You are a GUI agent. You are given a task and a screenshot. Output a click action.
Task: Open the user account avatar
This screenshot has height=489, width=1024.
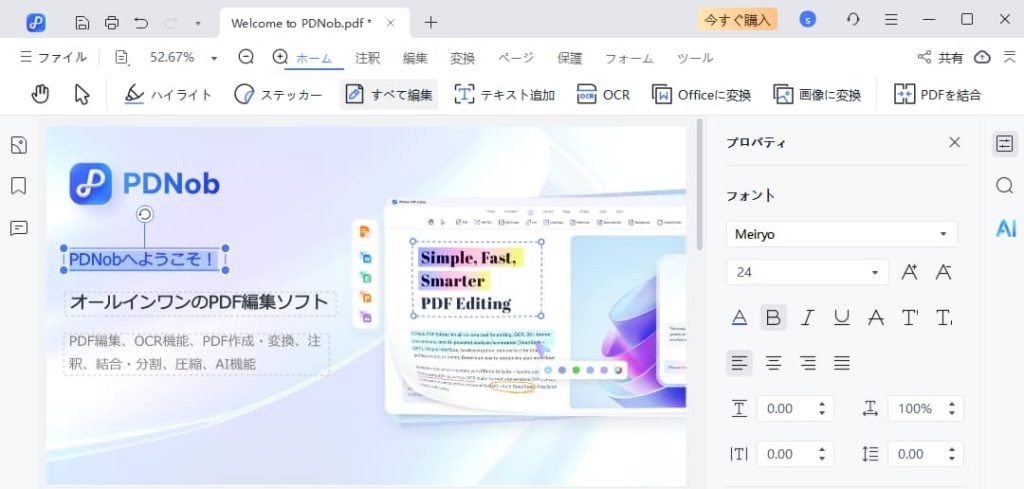(x=808, y=20)
